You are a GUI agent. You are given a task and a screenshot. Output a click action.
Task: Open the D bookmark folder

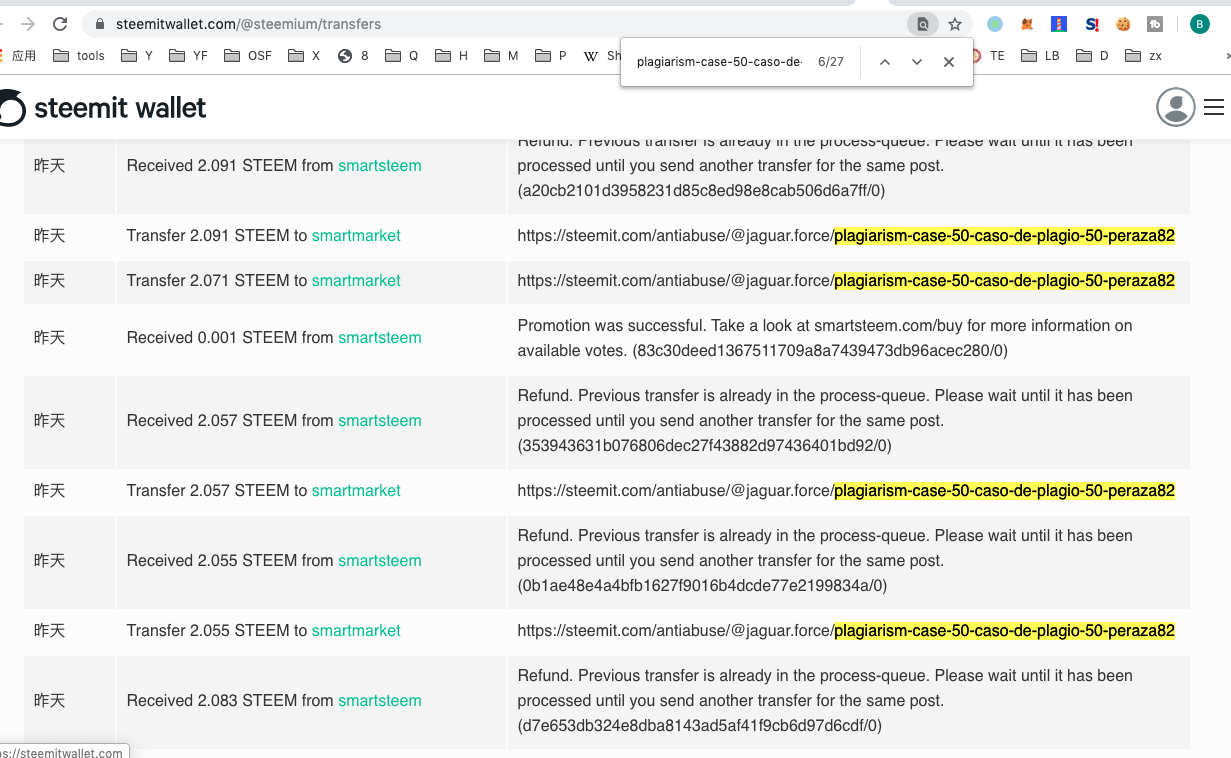pyautogui.click(x=1093, y=56)
